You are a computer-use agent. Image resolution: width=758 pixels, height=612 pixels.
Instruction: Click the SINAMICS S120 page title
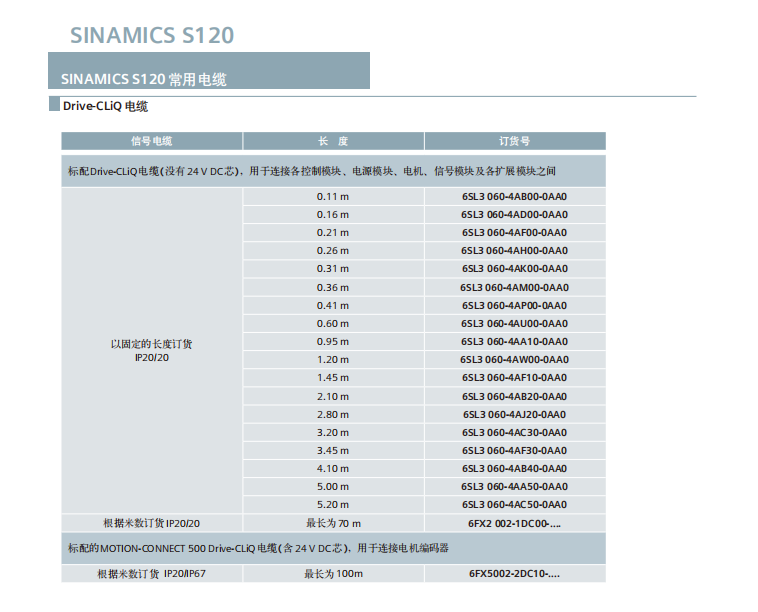point(152,35)
